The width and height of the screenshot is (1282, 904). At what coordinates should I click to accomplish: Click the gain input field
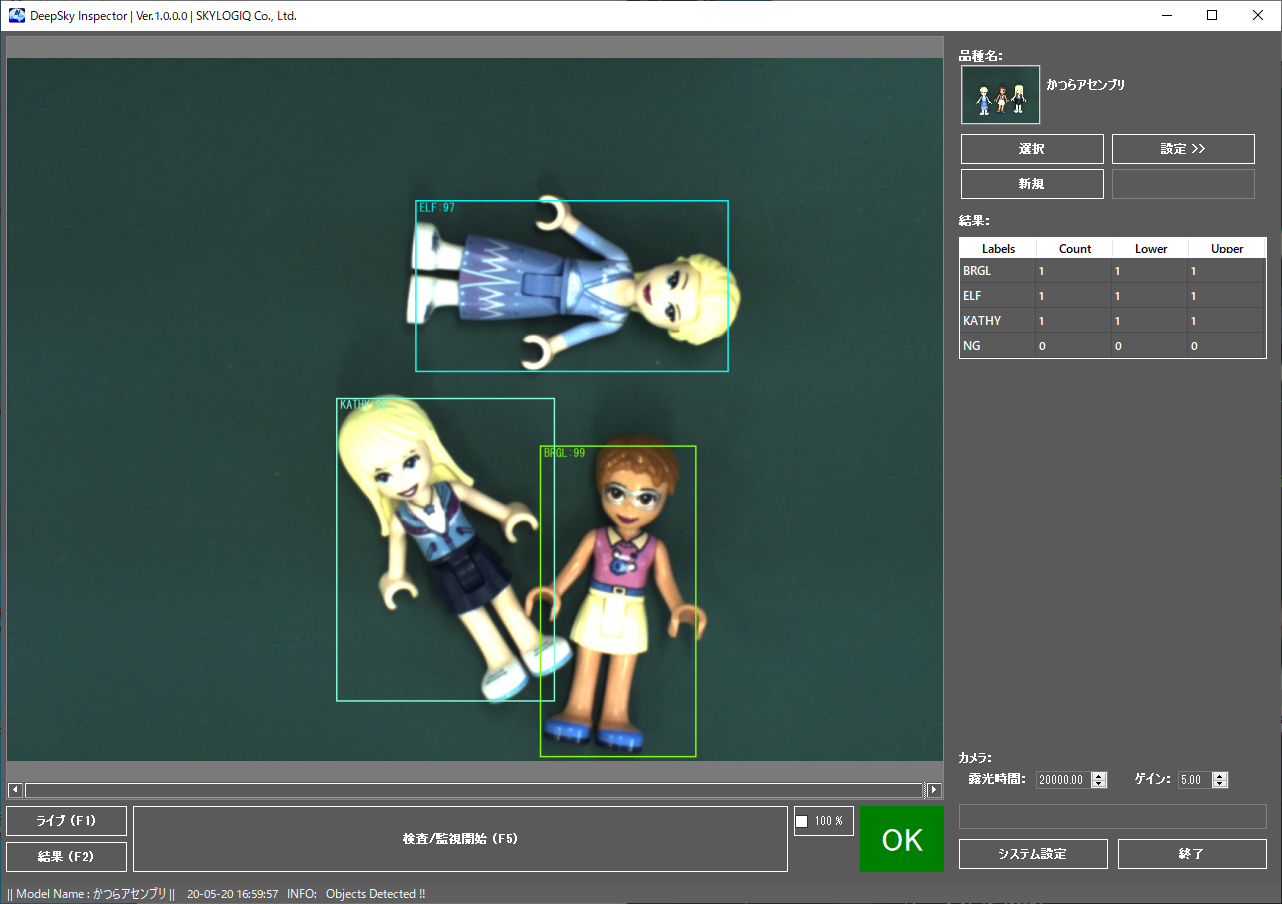click(1194, 780)
